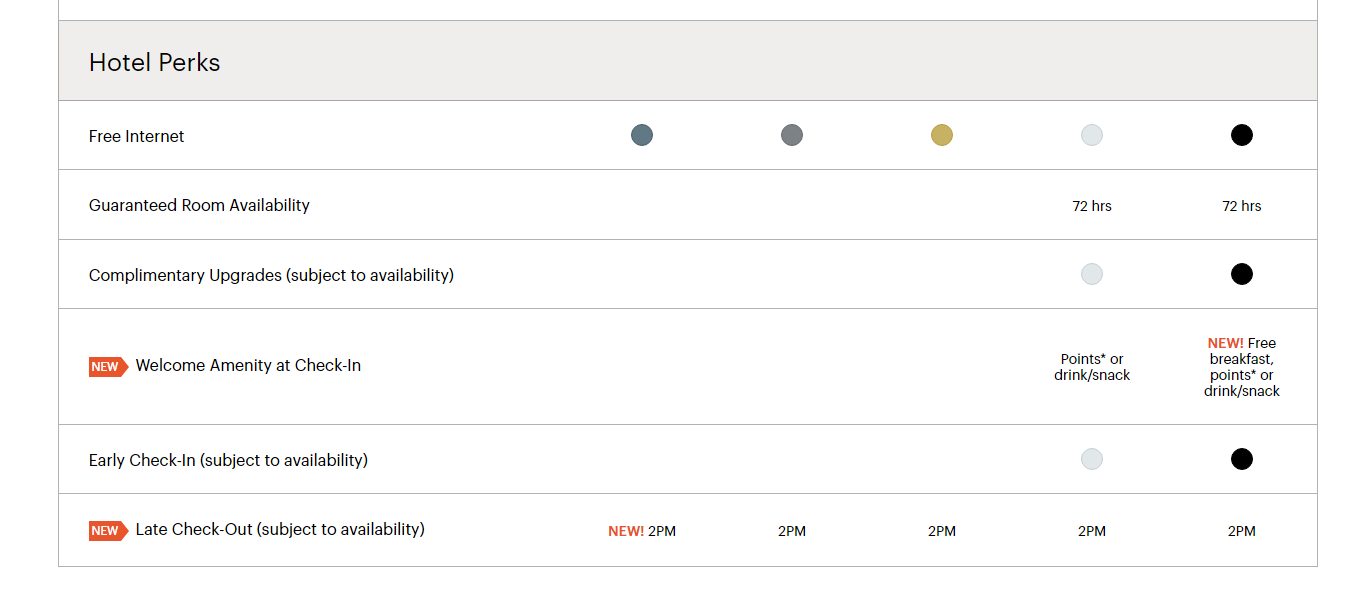Click the blue-gray dot in Free Internet row

642,135
